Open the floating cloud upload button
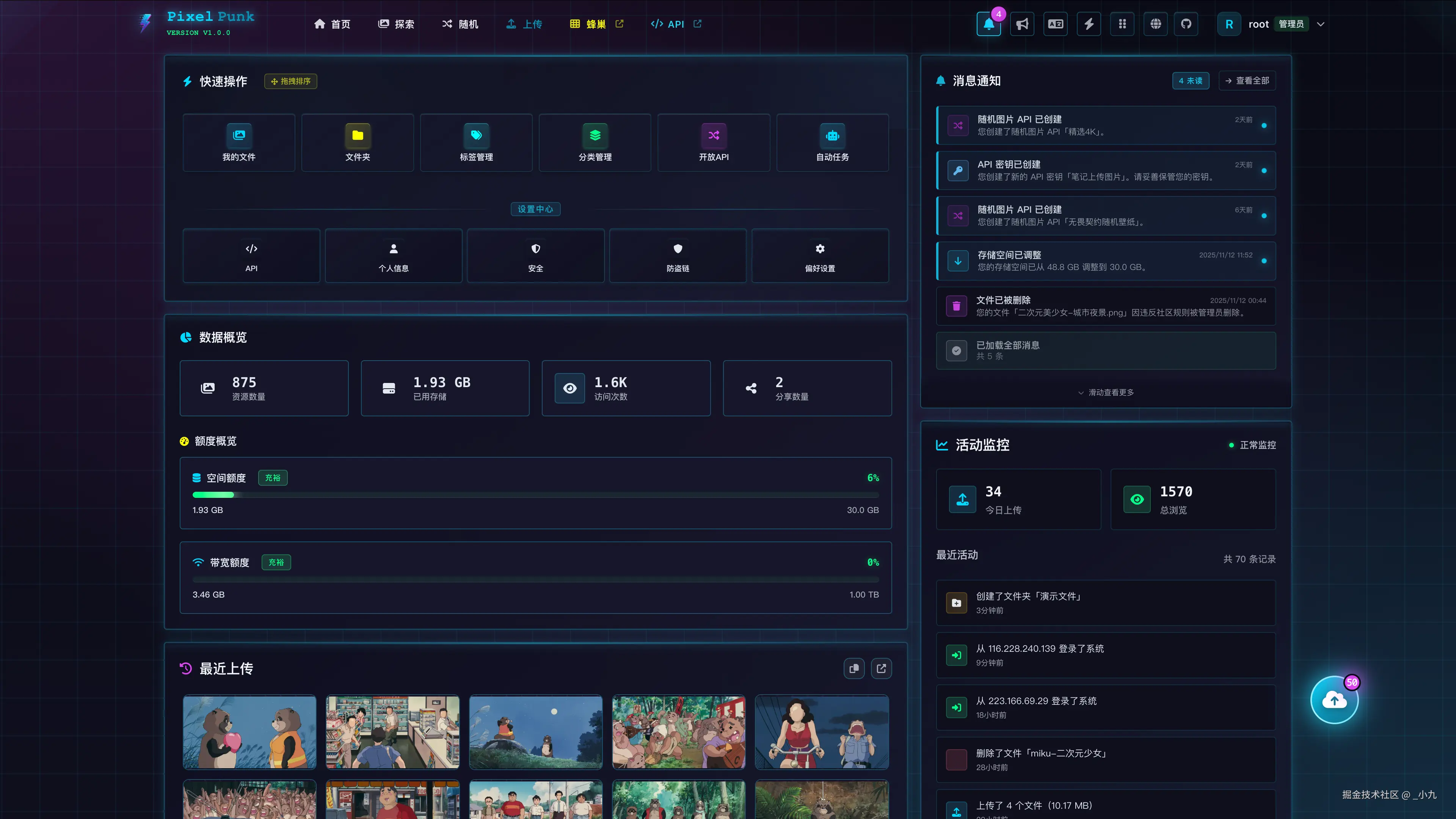The width and height of the screenshot is (1456, 819). [1334, 700]
